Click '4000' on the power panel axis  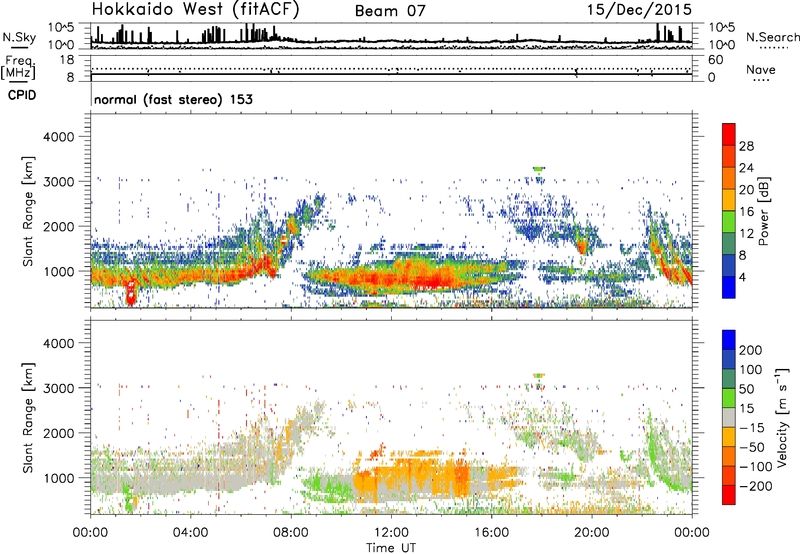tap(59, 137)
